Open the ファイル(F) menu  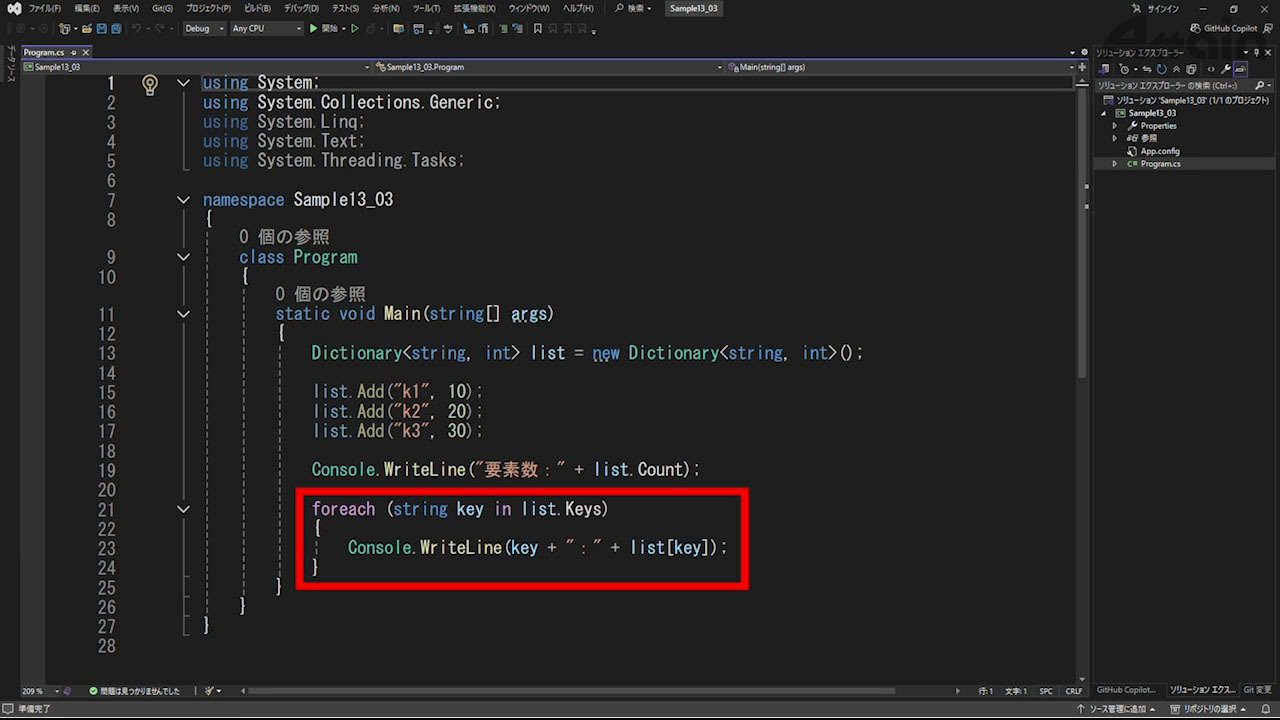point(44,8)
